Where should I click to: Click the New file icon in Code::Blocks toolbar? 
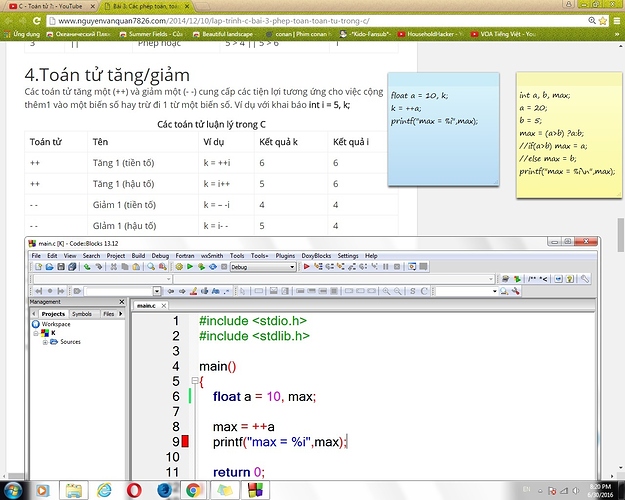pos(38,267)
